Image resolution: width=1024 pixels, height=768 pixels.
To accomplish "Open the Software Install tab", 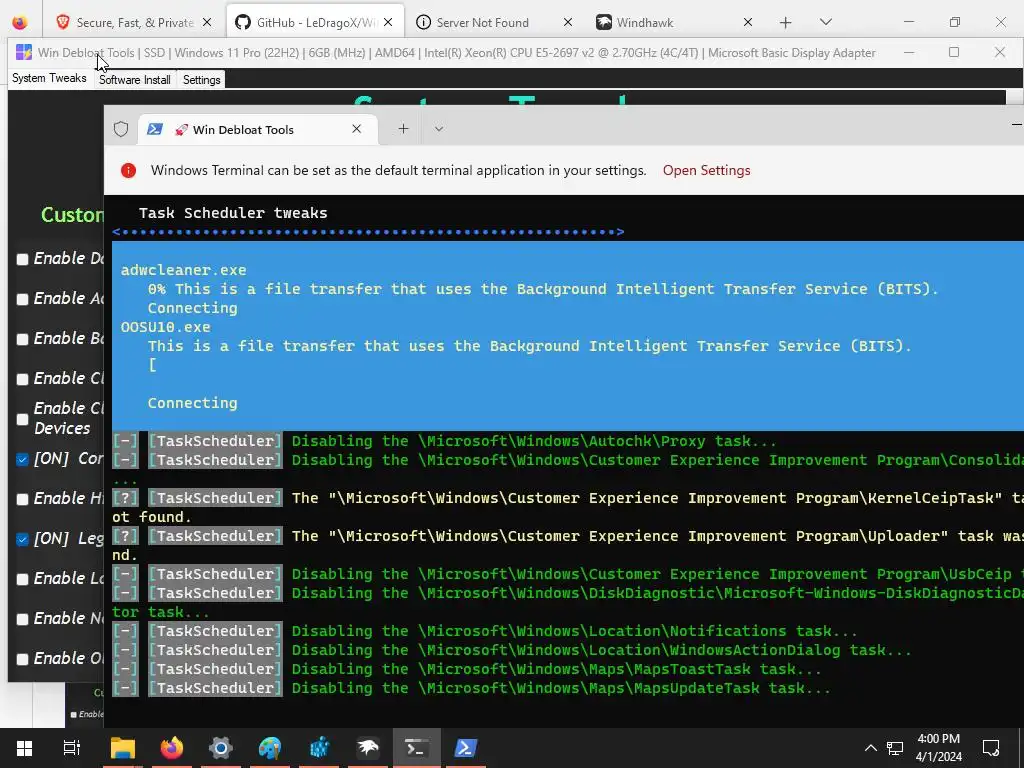I will coord(135,80).
